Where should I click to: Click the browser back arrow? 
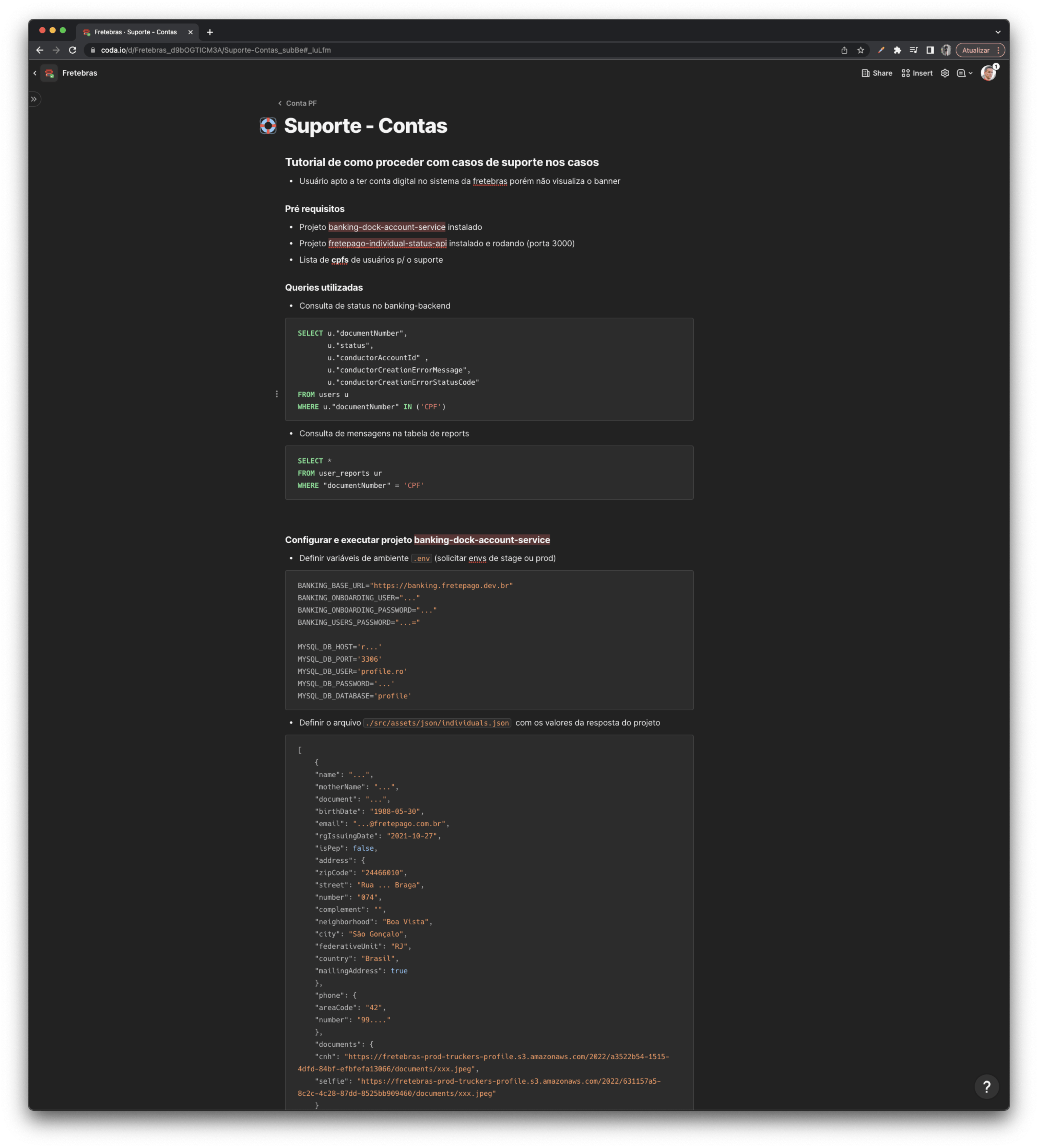pyautogui.click(x=39, y=50)
